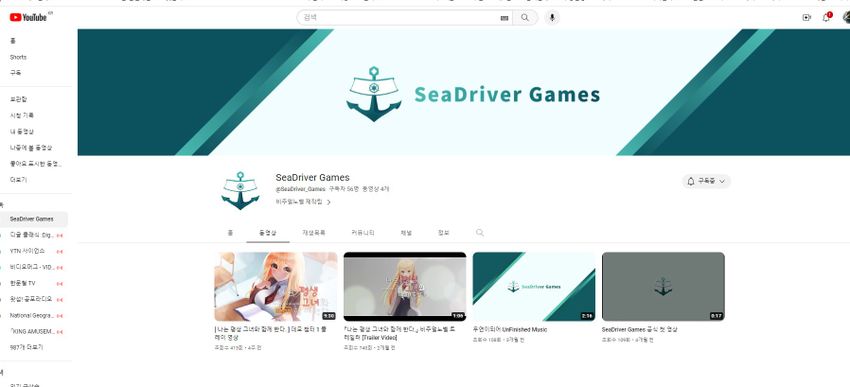Screen dimensions: 850x387
Task: Click the magnifier search button
Action: [x=525, y=17]
